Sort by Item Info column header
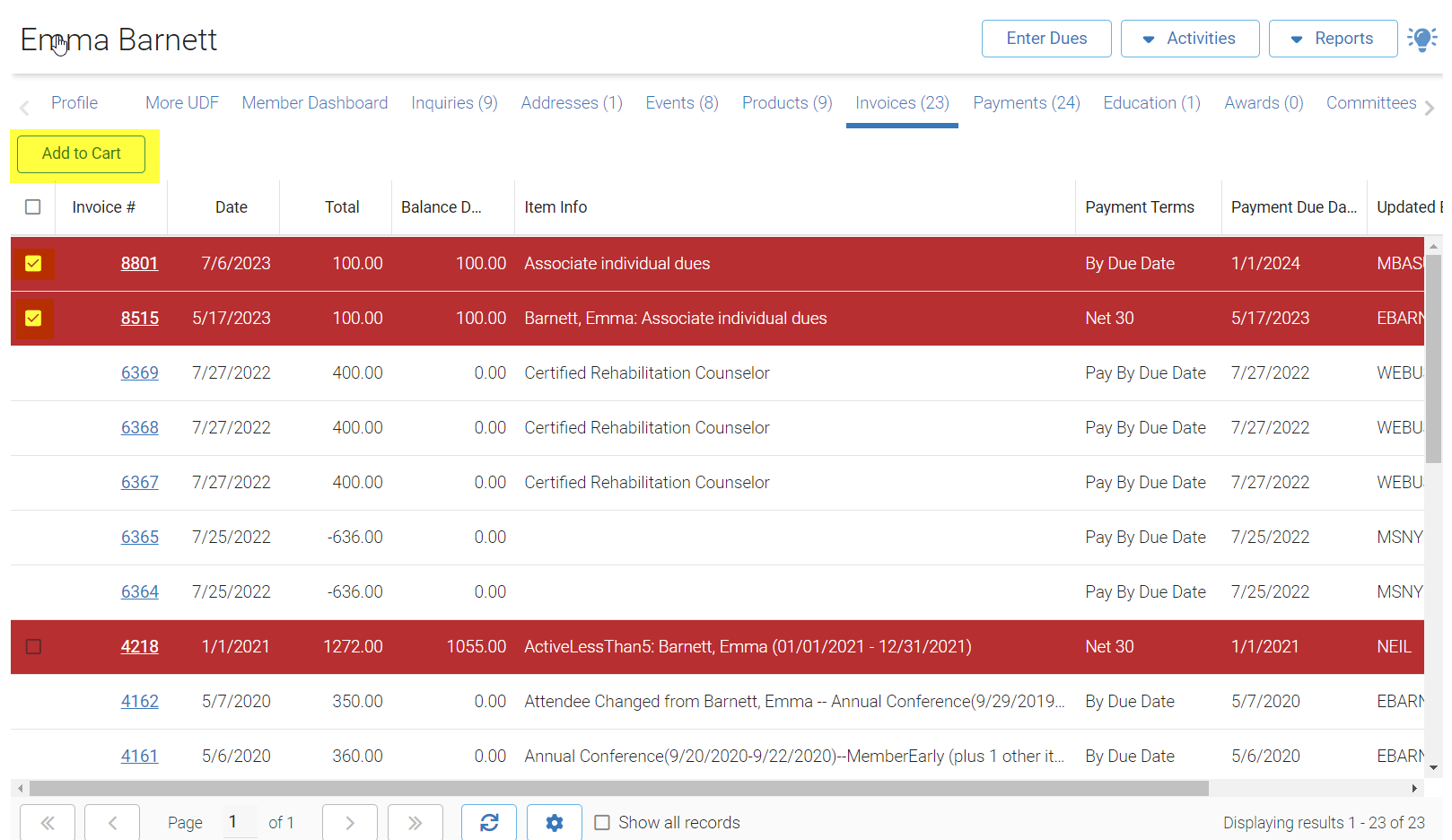Viewport: 1452px width, 840px height. point(795,207)
